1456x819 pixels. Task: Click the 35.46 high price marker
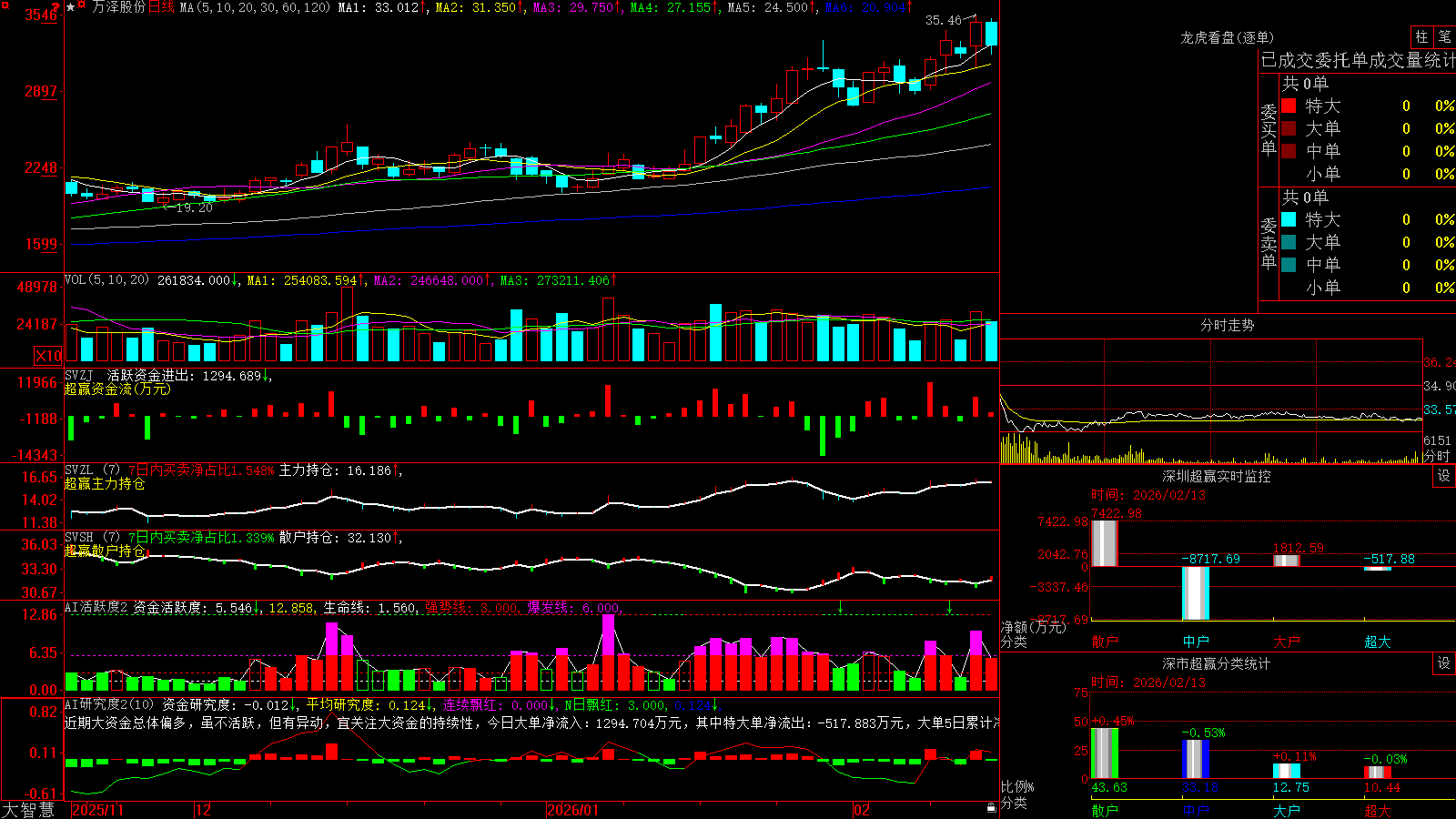[x=944, y=20]
